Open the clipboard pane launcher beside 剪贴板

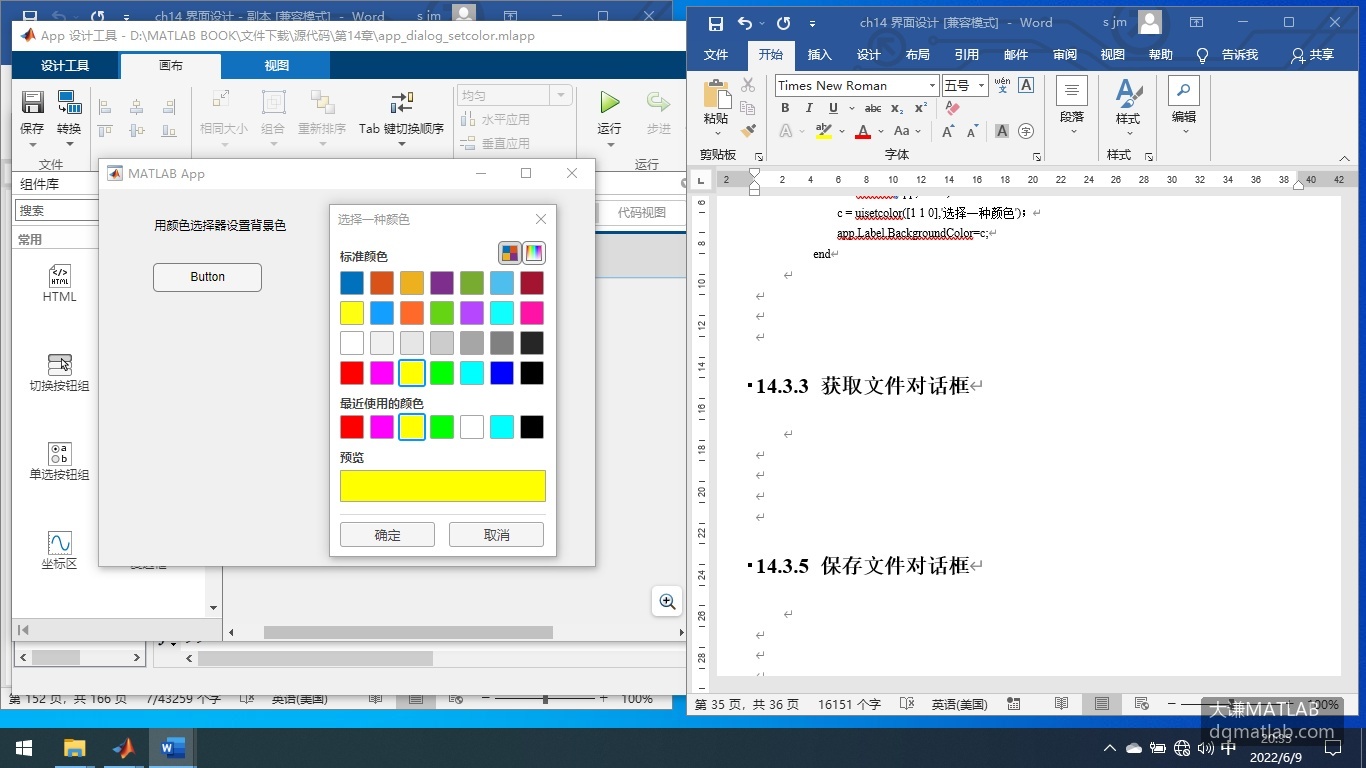[759, 156]
